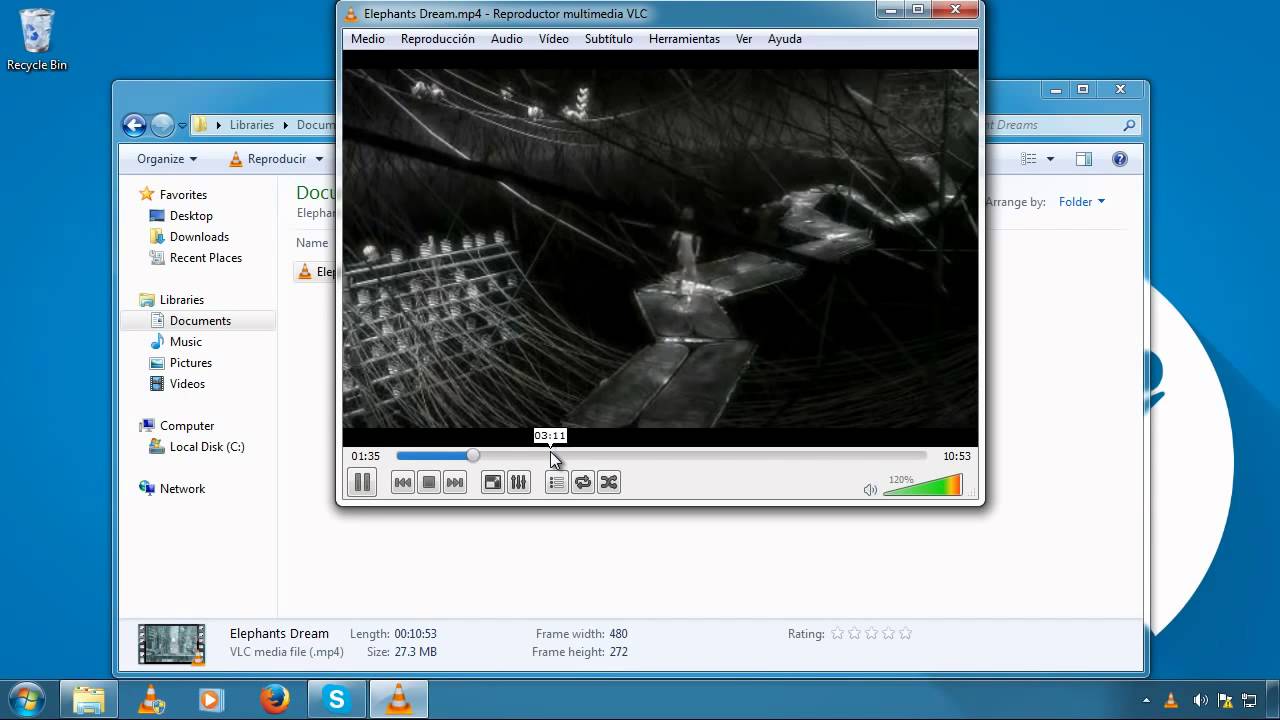Screen dimensions: 1280x720
Task: Show hidden system tray icons
Action: pos(1147,700)
